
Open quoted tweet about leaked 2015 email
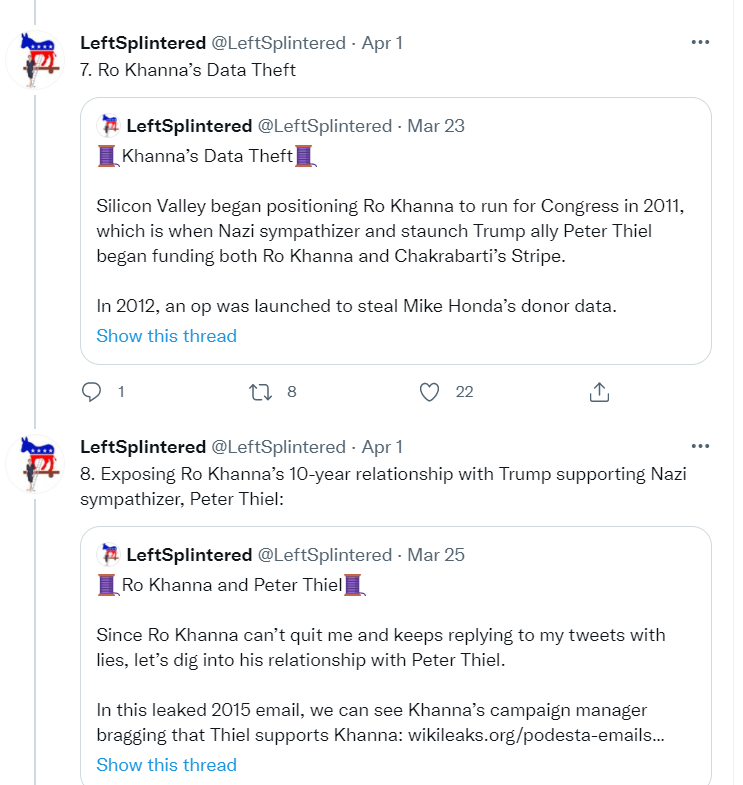(x=395, y=660)
